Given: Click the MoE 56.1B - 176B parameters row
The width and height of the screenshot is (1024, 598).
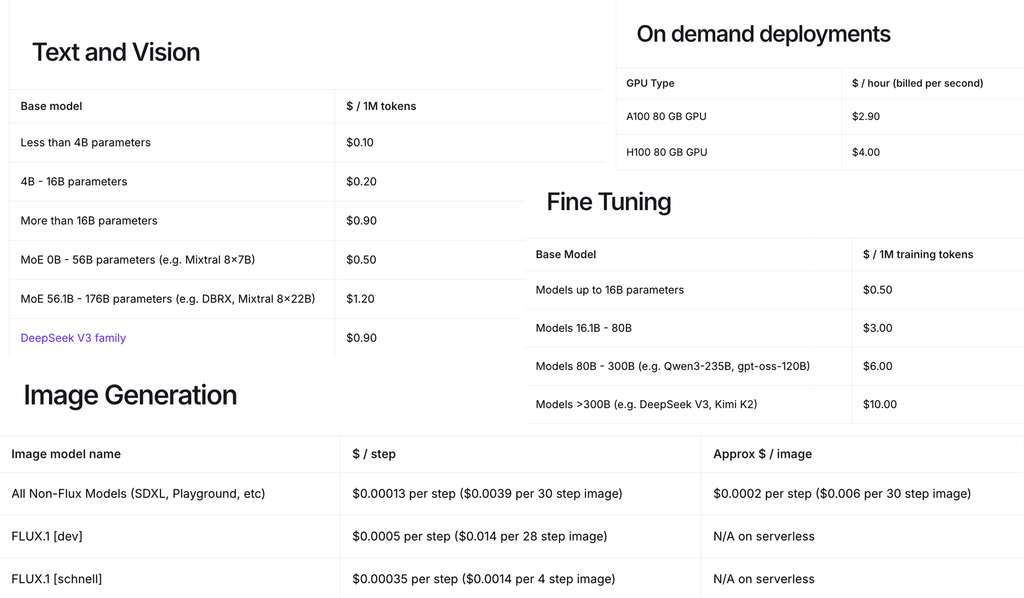Looking at the screenshot, I should point(168,299).
